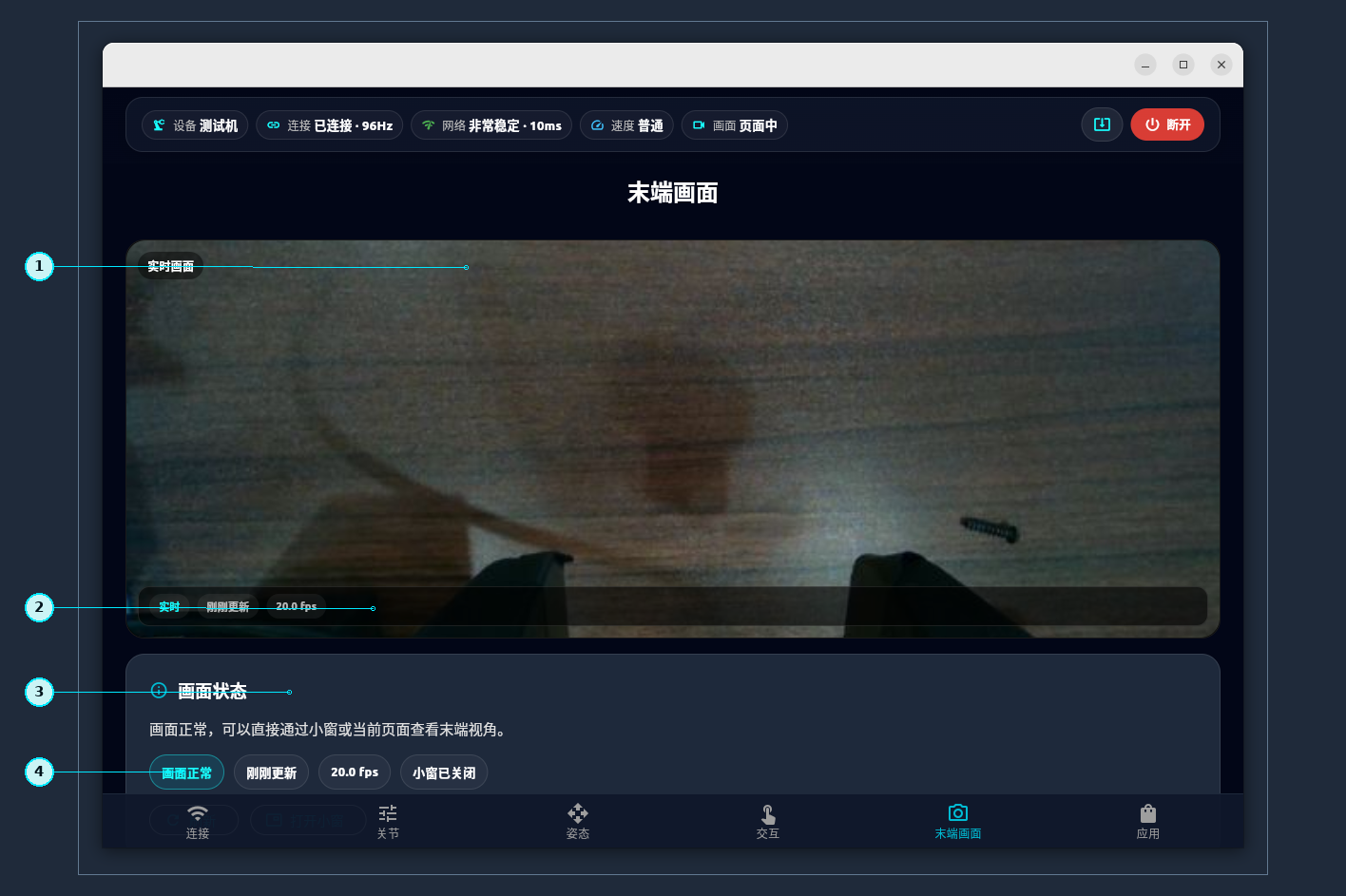Click 刚刚更新 pill in the 画面状态 panel
The width and height of the screenshot is (1346, 896).
point(272,772)
